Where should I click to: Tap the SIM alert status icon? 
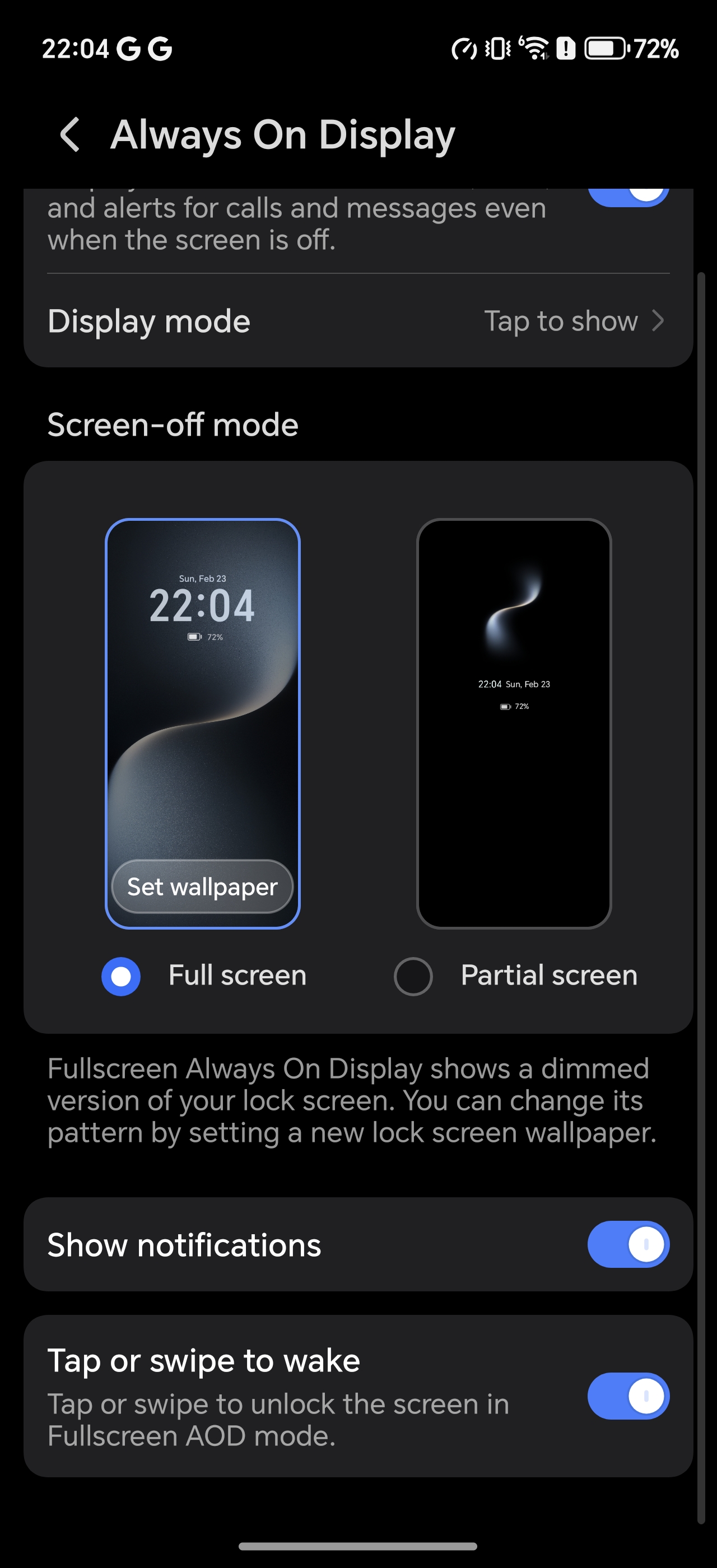coord(566,48)
